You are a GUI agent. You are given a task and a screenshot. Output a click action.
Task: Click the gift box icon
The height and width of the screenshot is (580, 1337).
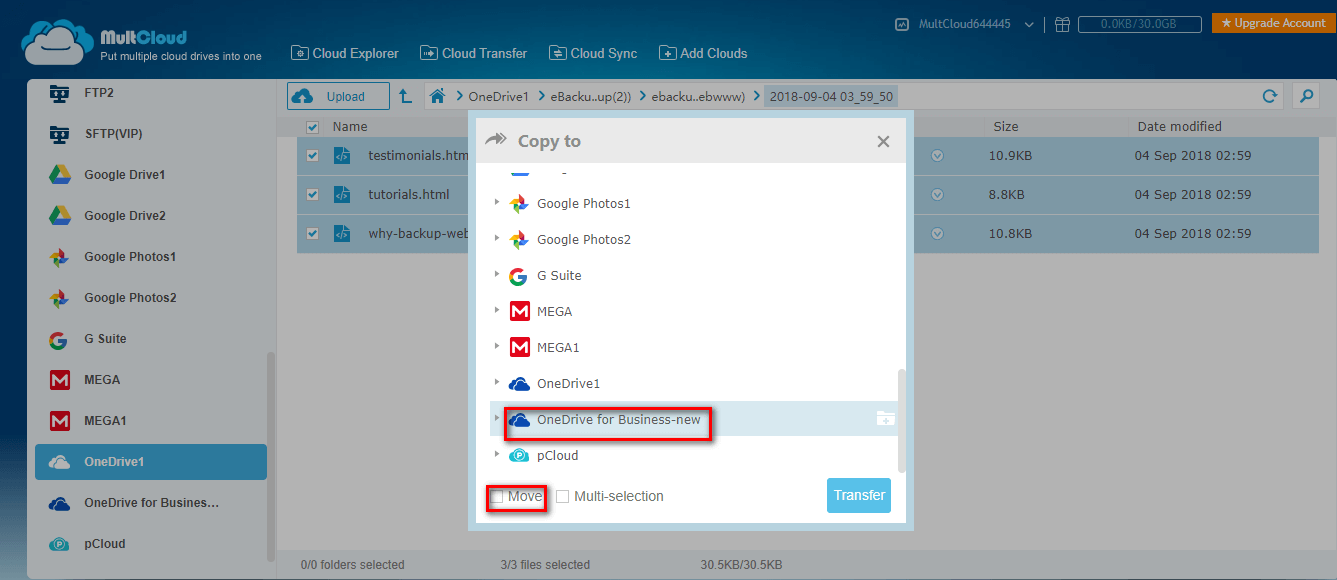coord(1062,24)
